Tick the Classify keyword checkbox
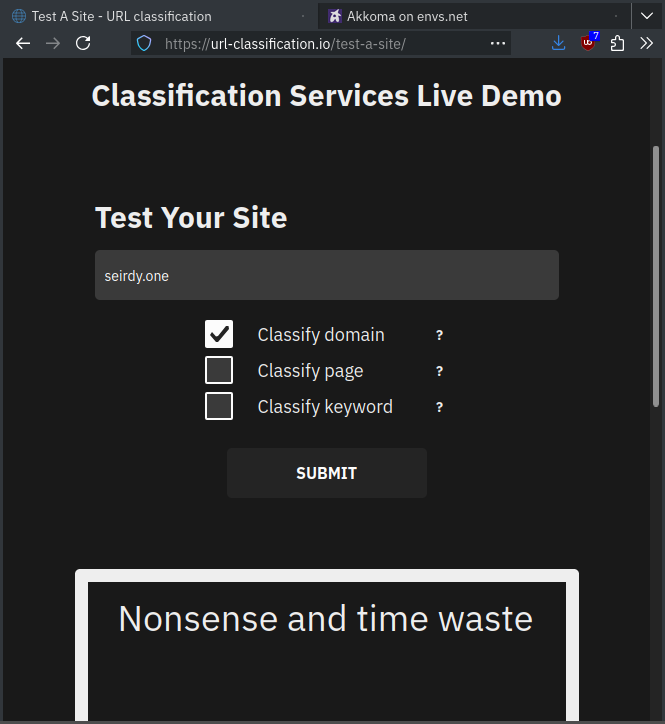The image size is (665, 724). 219,407
